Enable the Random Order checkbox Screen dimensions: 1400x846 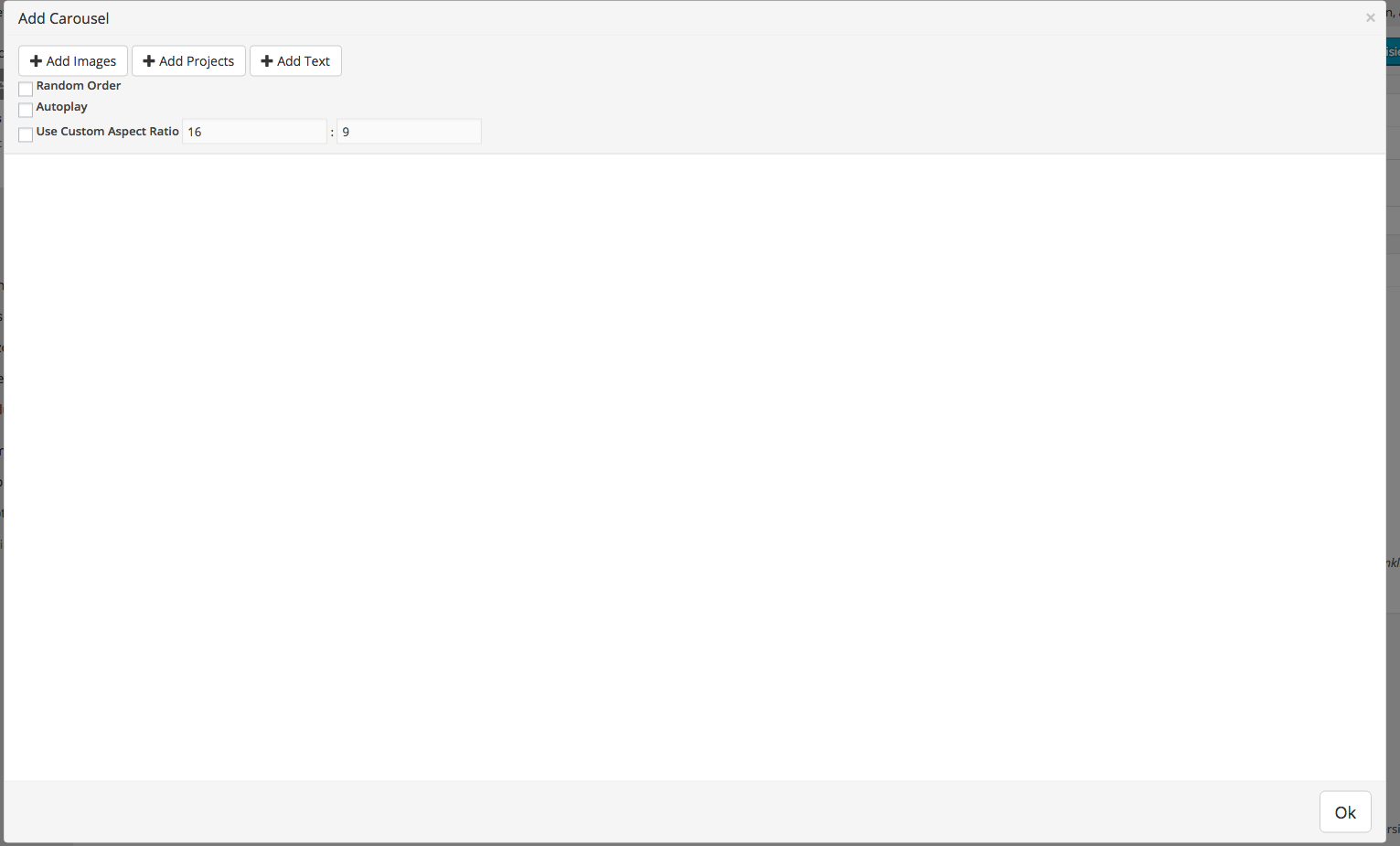click(26, 89)
